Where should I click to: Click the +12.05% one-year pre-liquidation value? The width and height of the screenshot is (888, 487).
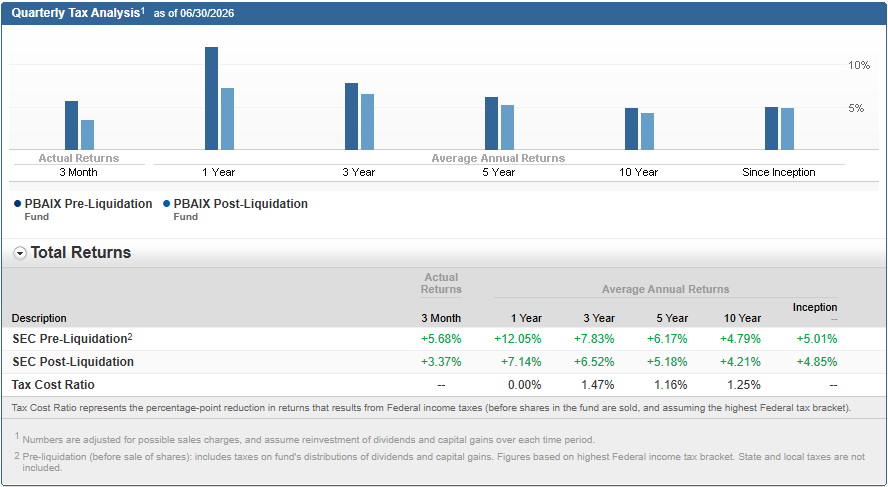coord(518,339)
